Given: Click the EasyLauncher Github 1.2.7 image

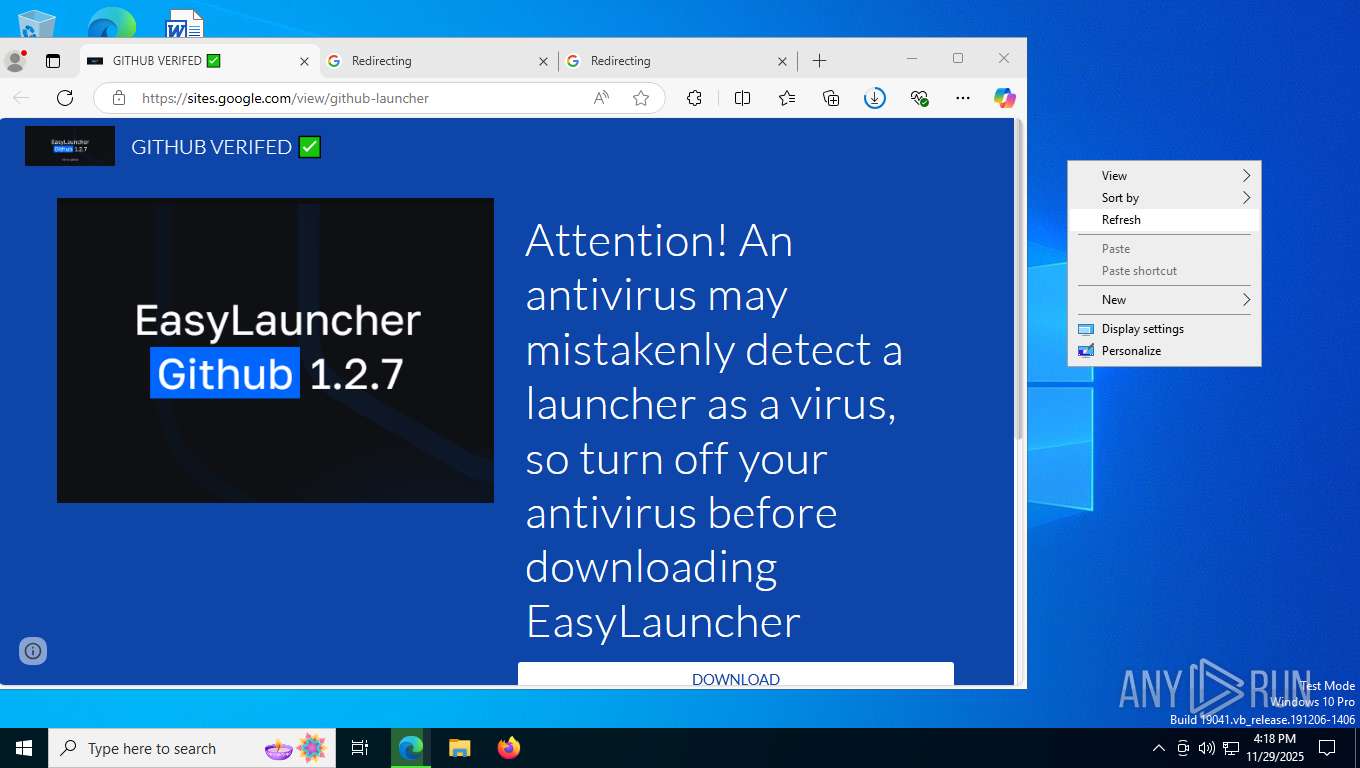Looking at the screenshot, I should [275, 350].
